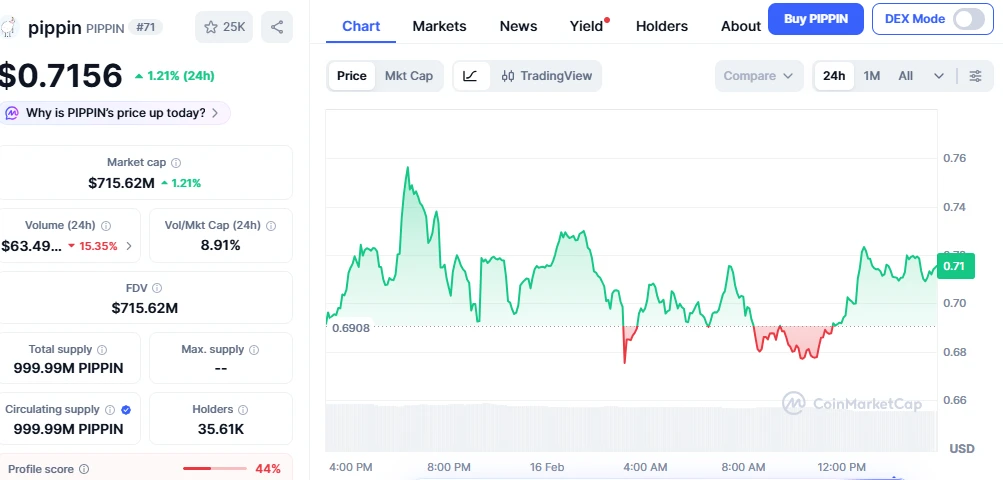Screen dimensions: 1003x480
Task: Click the Market cap info icon
Action: [176, 163]
